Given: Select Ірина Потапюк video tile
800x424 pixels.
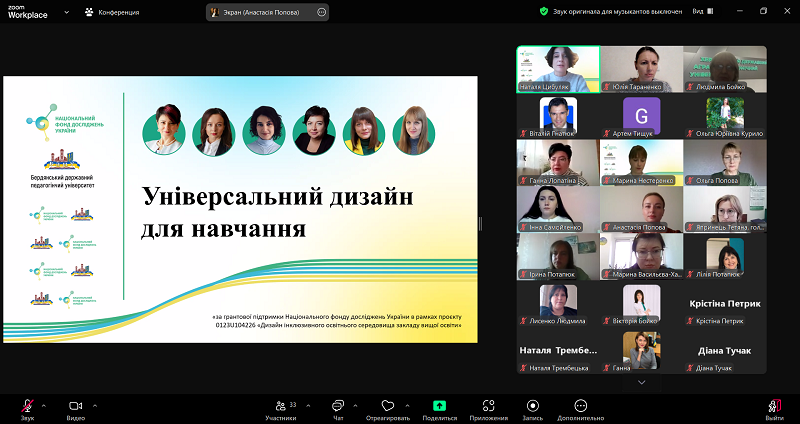Looking at the screenshot, I should pos(558,257).
